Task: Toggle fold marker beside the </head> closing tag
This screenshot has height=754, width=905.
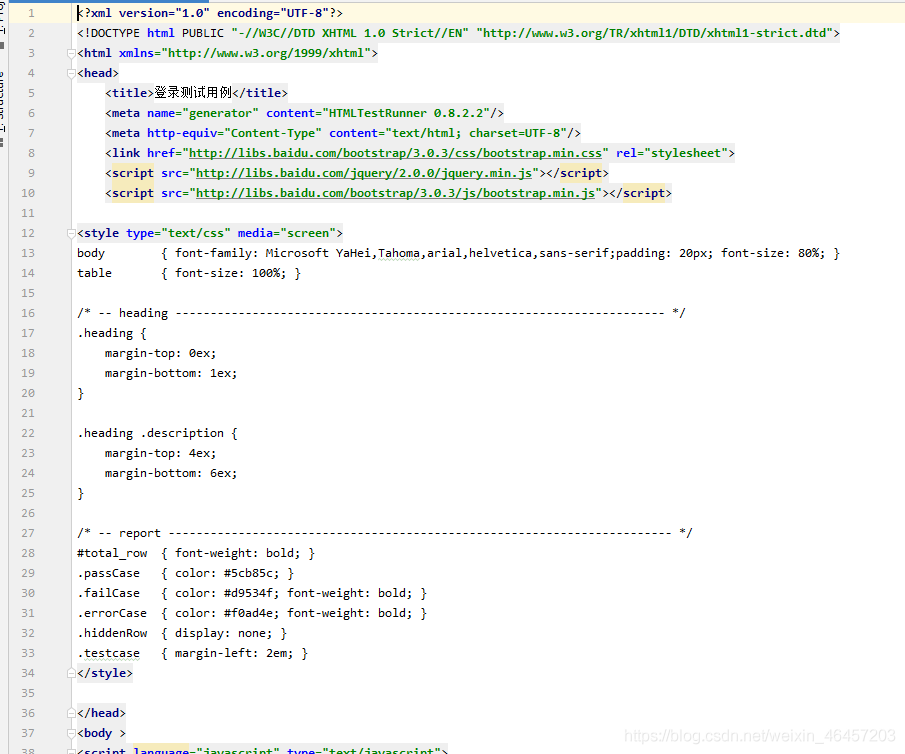Action: coord(71,713)
